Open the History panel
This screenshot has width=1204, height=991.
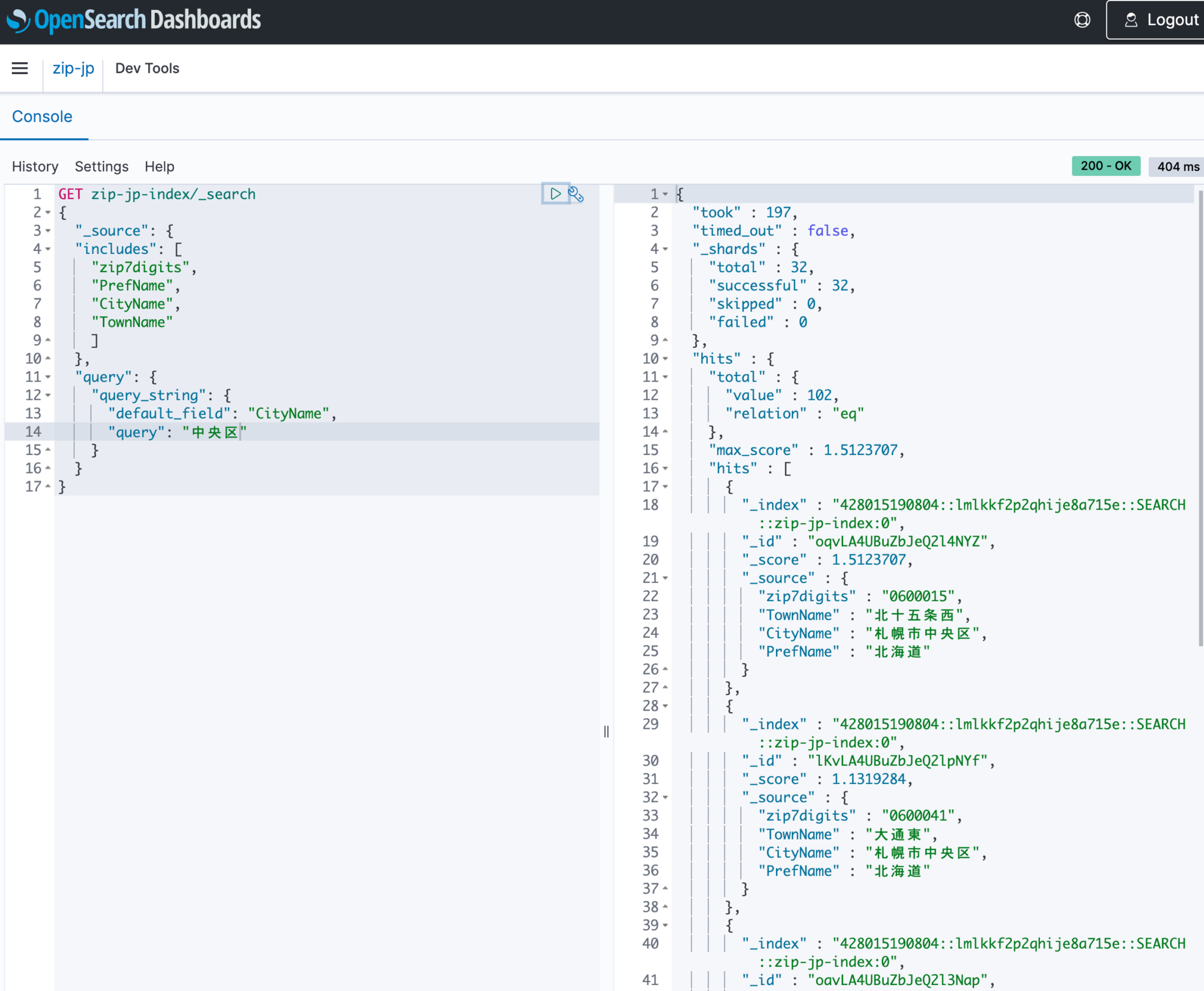[x=34, y=166]
